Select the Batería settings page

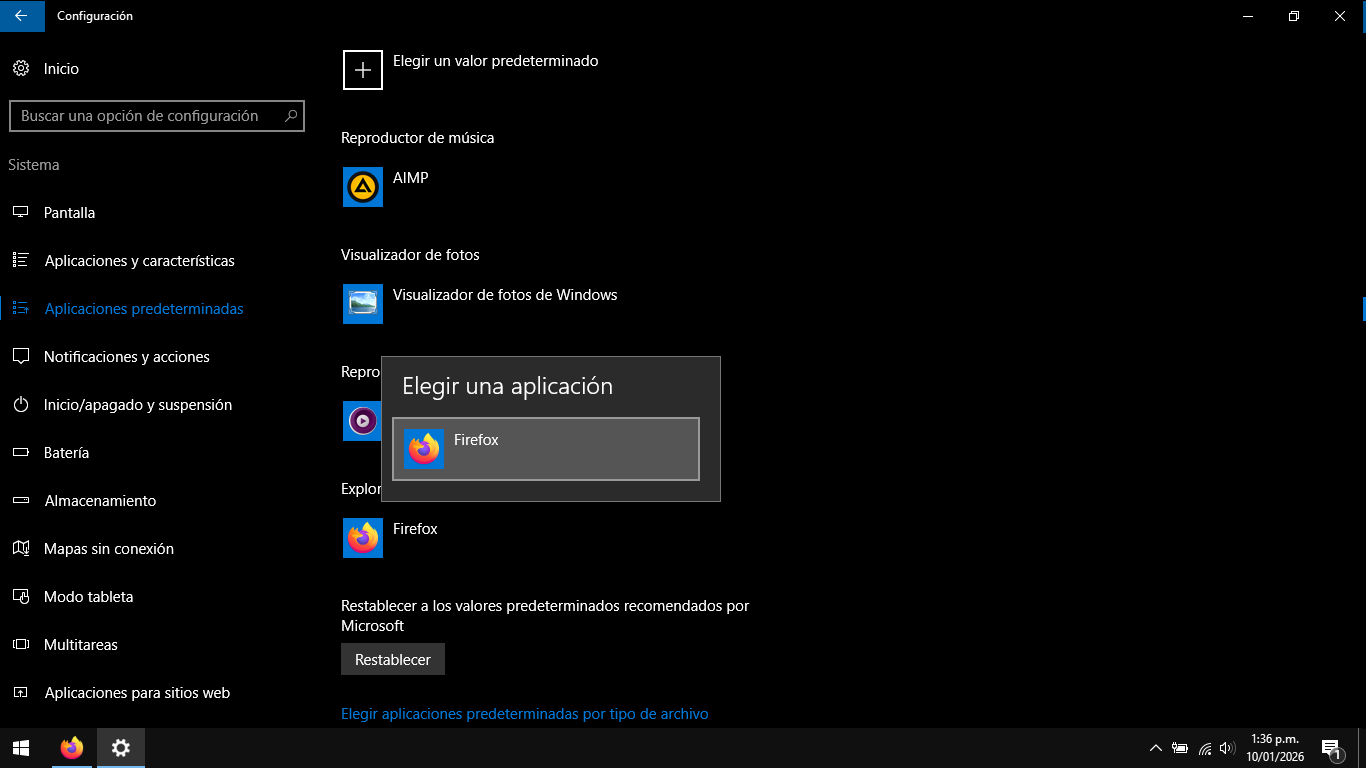point(66,453)
